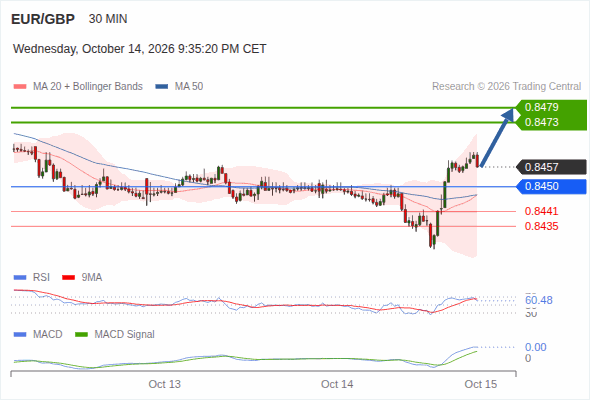Click the 0.8479 resistance price label
Image resolution: width=590 pixels, height=400 pixels.
coord(541,107)
